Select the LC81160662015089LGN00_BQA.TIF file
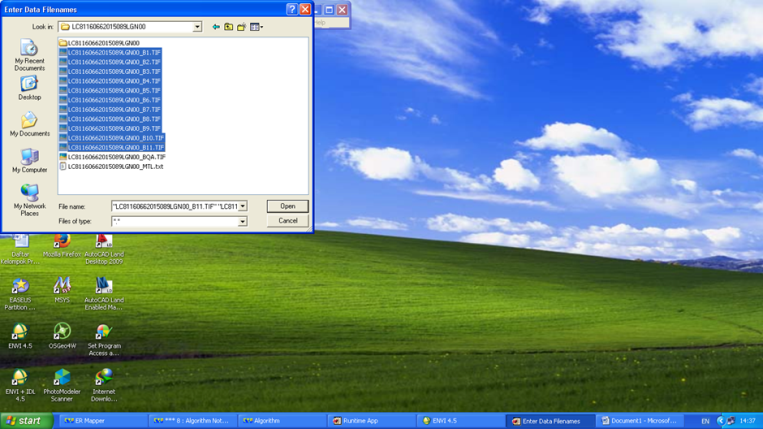Screen dimensions: 763x429 pyautogui.click(x=112, y=157)
